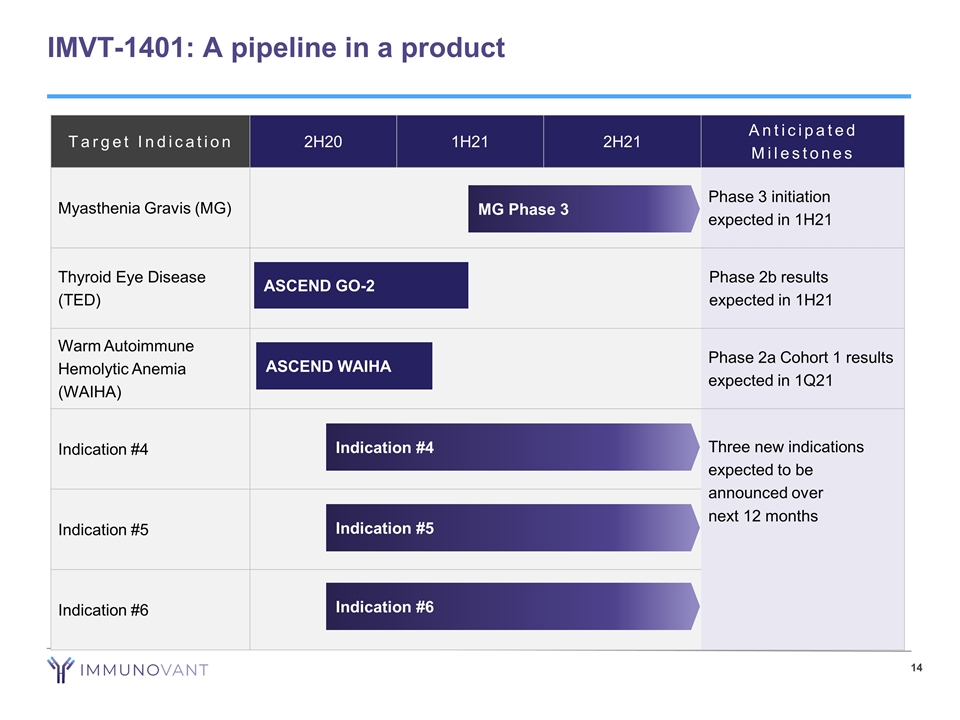Click the Thyroid Eye Disease (TED) label

pyautogui.click(x=132, y=288)
